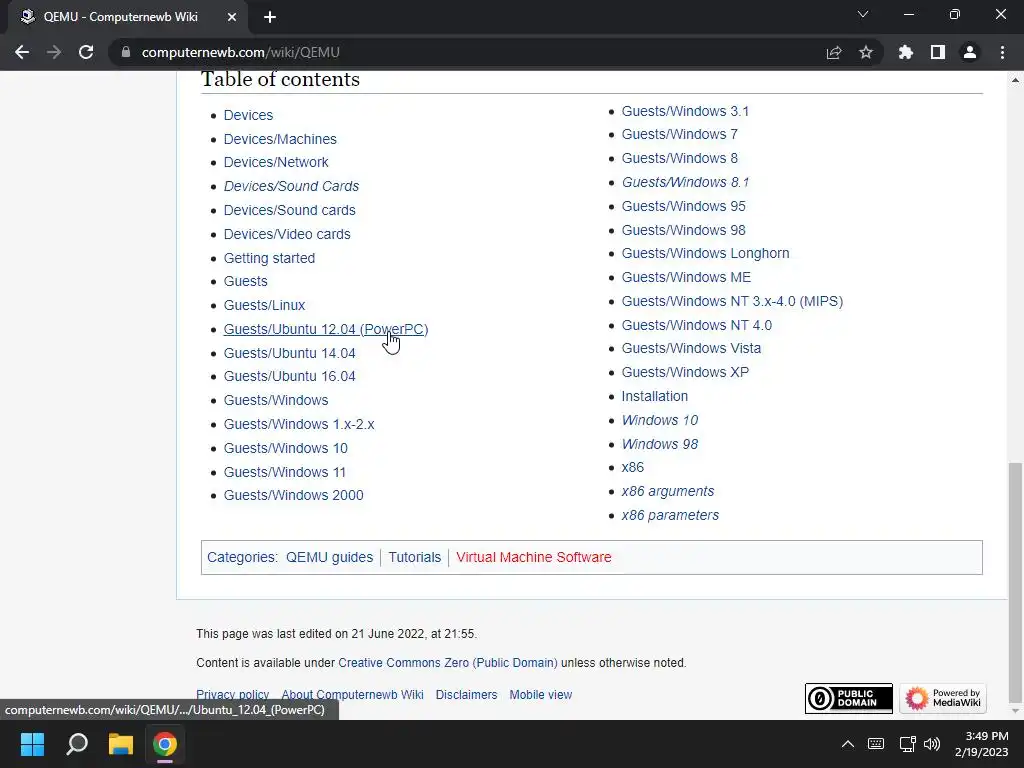Open the Guests/Windows XP link
Screen dimensions: 1024x768
point(685,372)
